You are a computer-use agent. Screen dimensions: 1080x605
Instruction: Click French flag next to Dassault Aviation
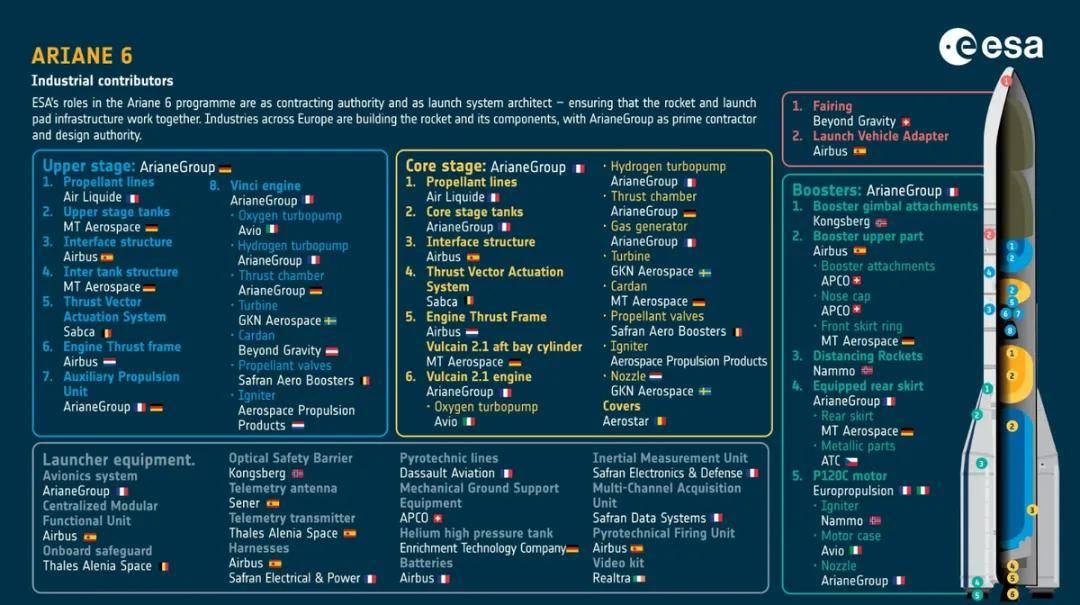[x=507, y=473]
